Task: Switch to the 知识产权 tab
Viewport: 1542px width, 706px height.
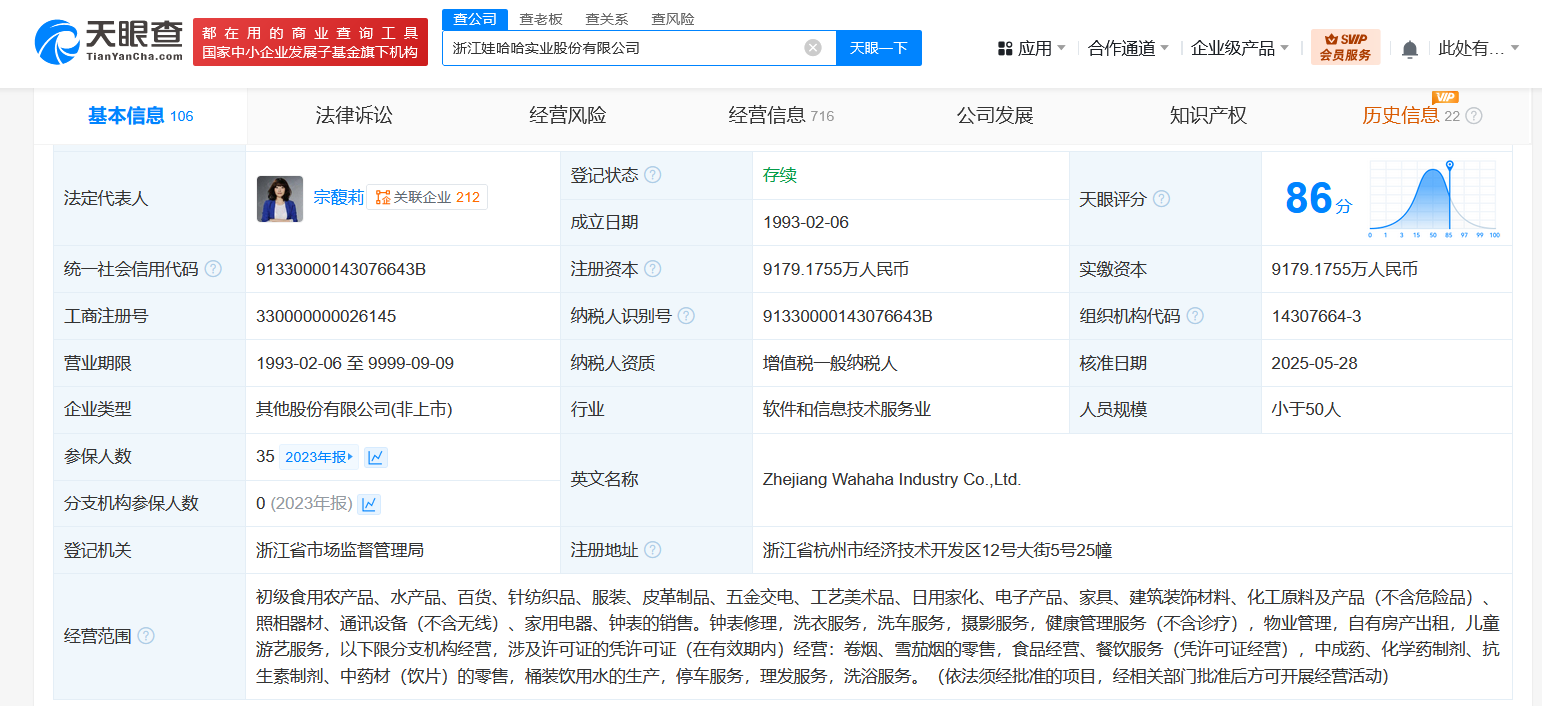Action: pos(1208,116)
